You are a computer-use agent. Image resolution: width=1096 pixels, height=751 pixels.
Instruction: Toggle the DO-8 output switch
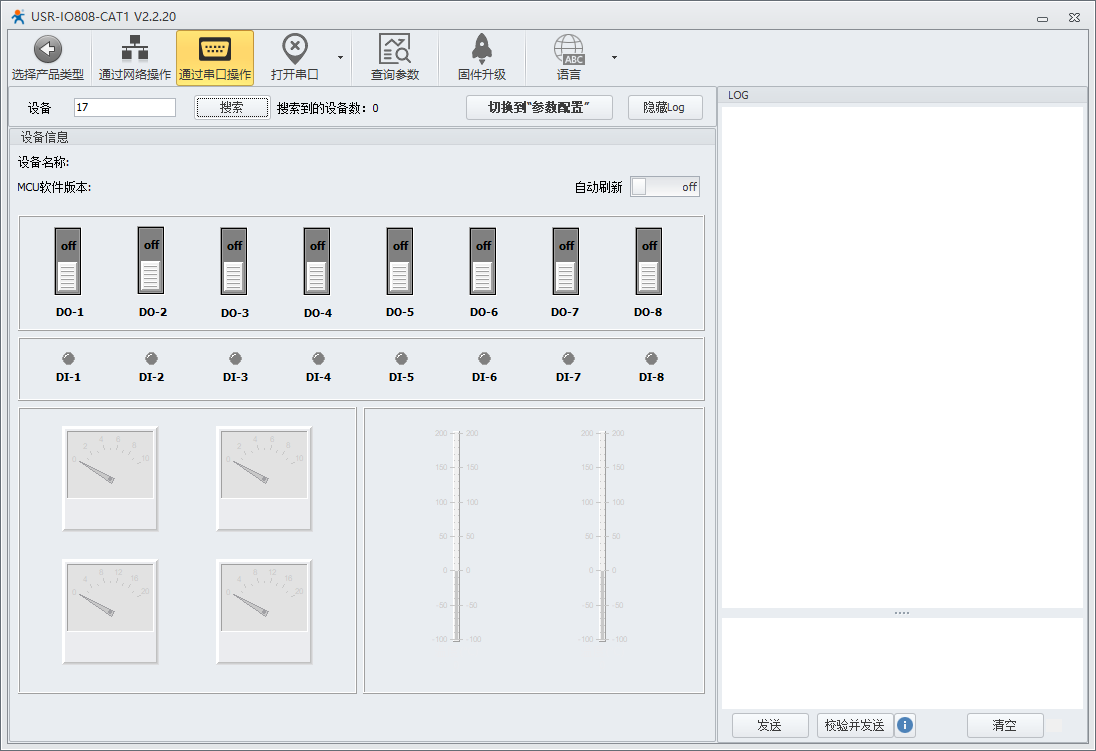click(x=649, y=262)
